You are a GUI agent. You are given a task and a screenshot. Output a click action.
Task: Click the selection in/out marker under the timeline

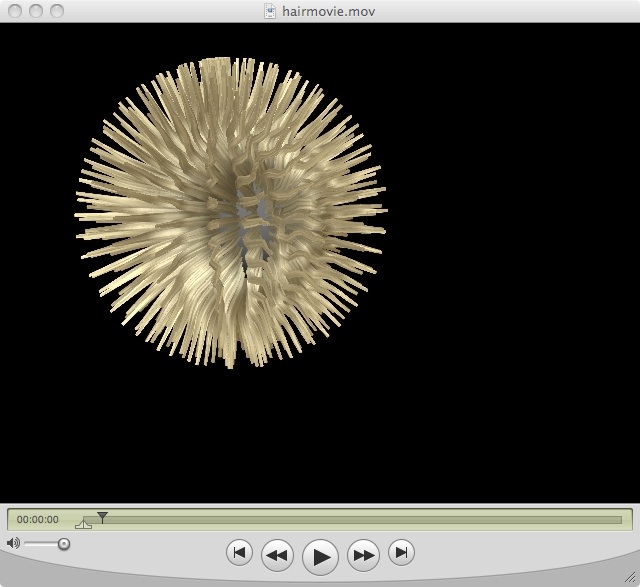click(x=84, y=524)
